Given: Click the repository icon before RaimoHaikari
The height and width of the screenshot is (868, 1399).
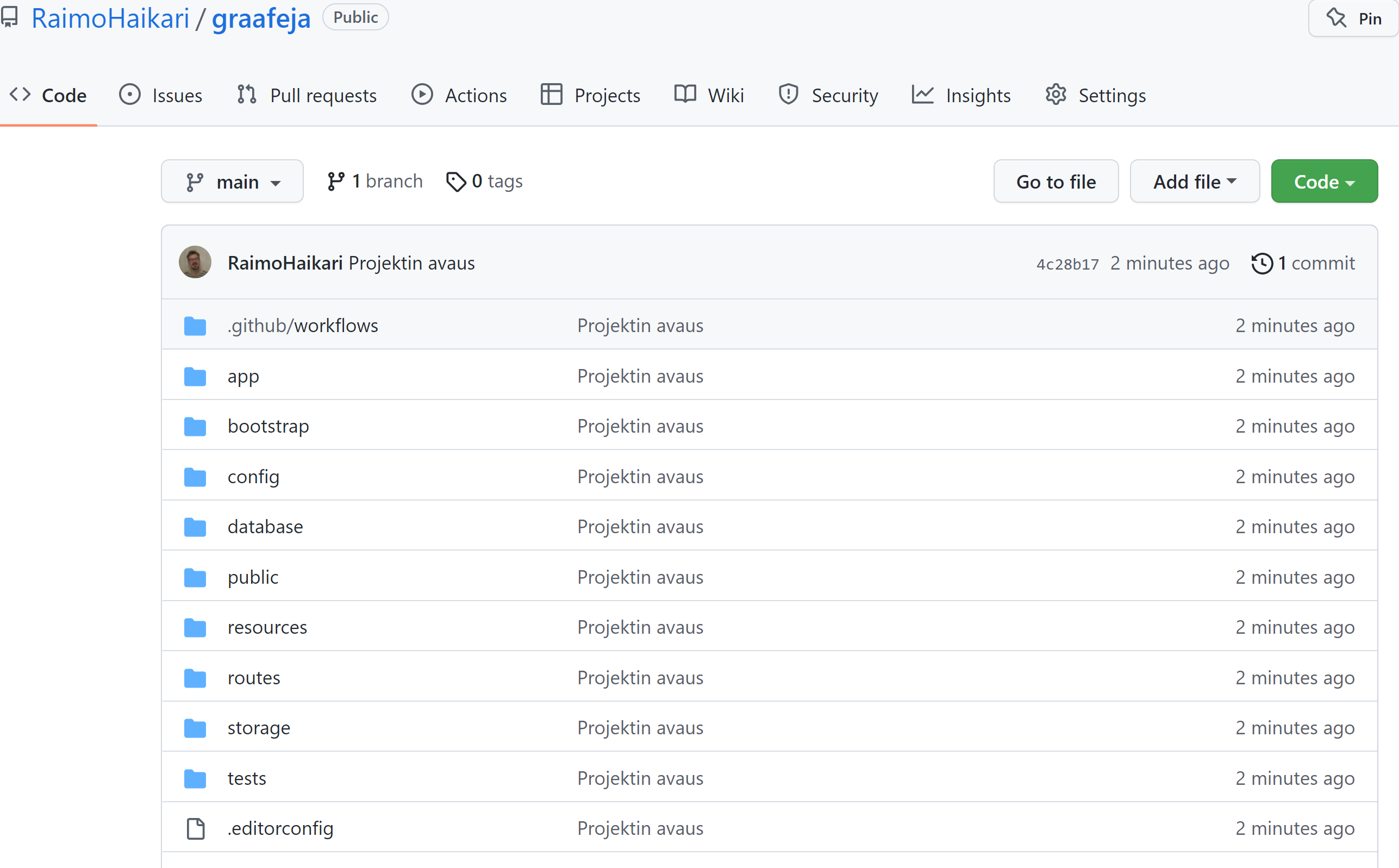Looking at the screenshot, I should (9, 17).
